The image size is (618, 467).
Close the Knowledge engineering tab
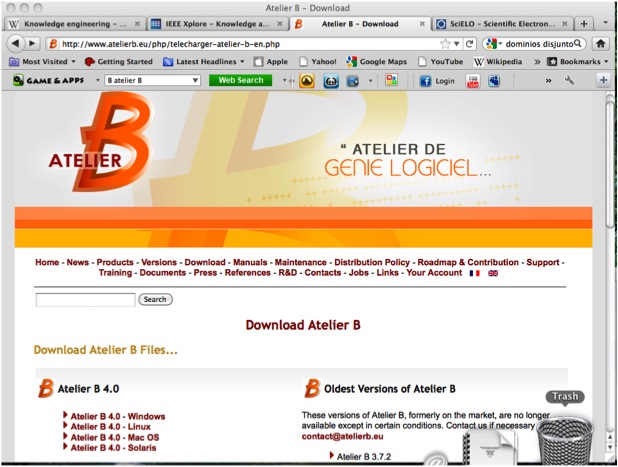pyautogui.click(x=137, y=24)
